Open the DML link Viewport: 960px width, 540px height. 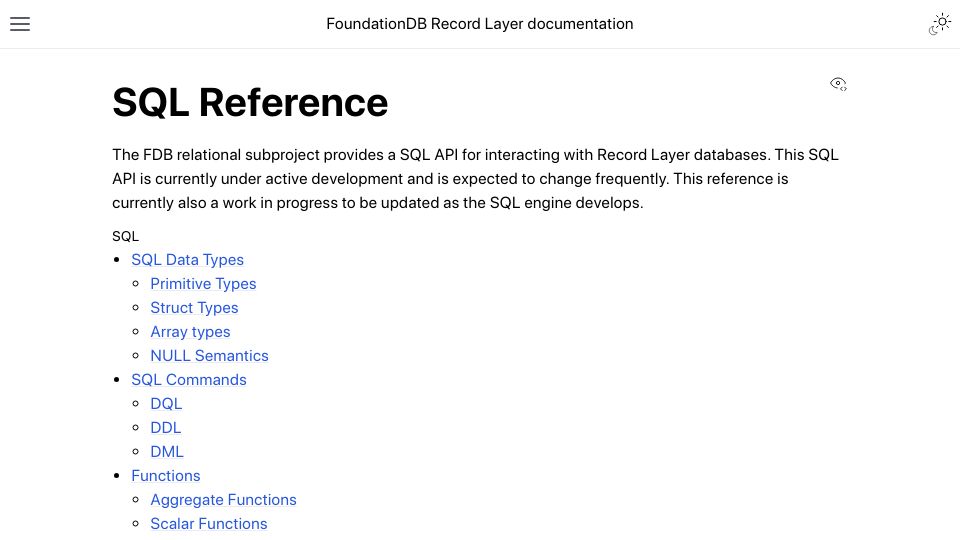167,451
